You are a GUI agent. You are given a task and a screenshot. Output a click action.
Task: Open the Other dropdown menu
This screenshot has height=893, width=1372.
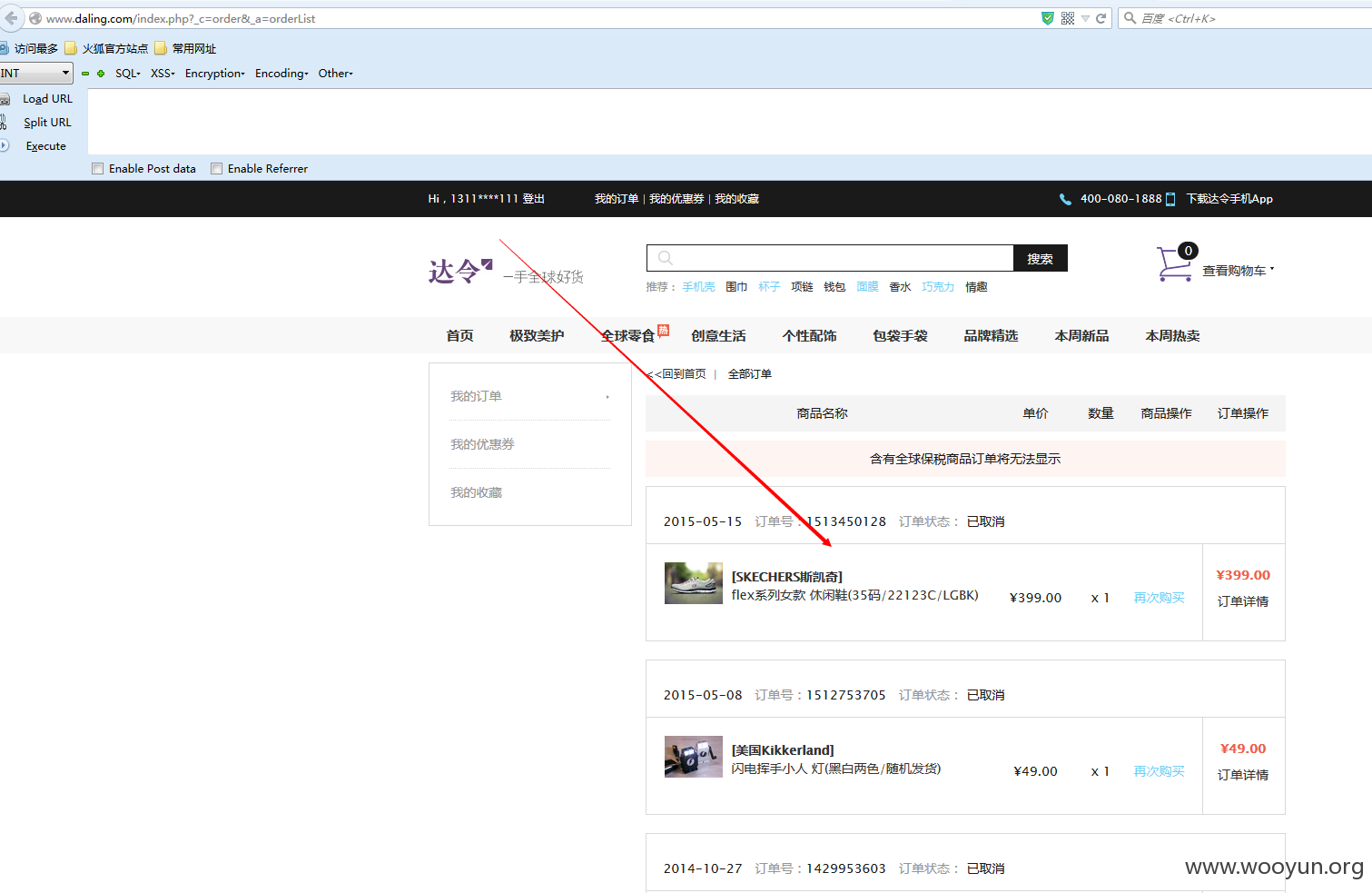click(335, 74)
